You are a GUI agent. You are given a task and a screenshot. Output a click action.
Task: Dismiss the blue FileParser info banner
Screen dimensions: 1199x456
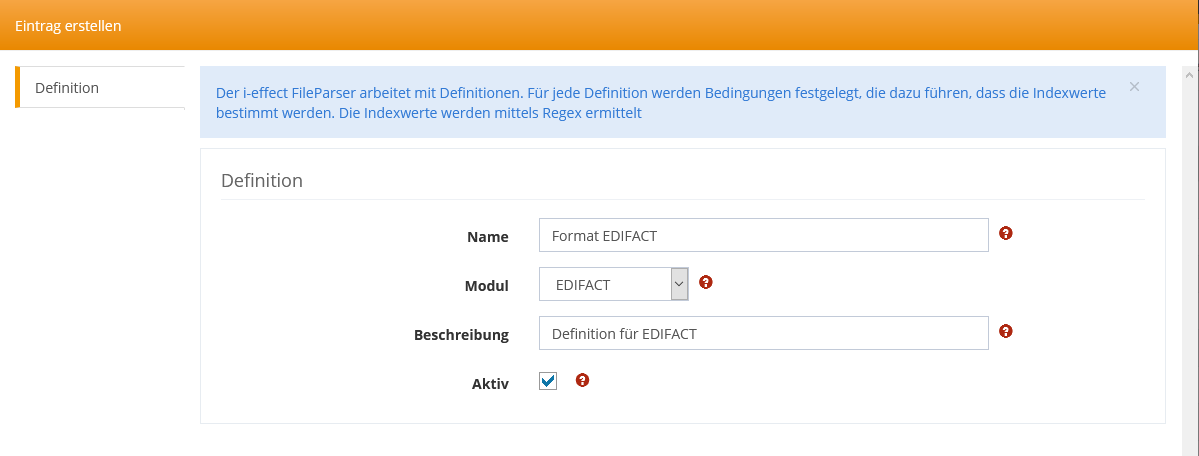1134,87
